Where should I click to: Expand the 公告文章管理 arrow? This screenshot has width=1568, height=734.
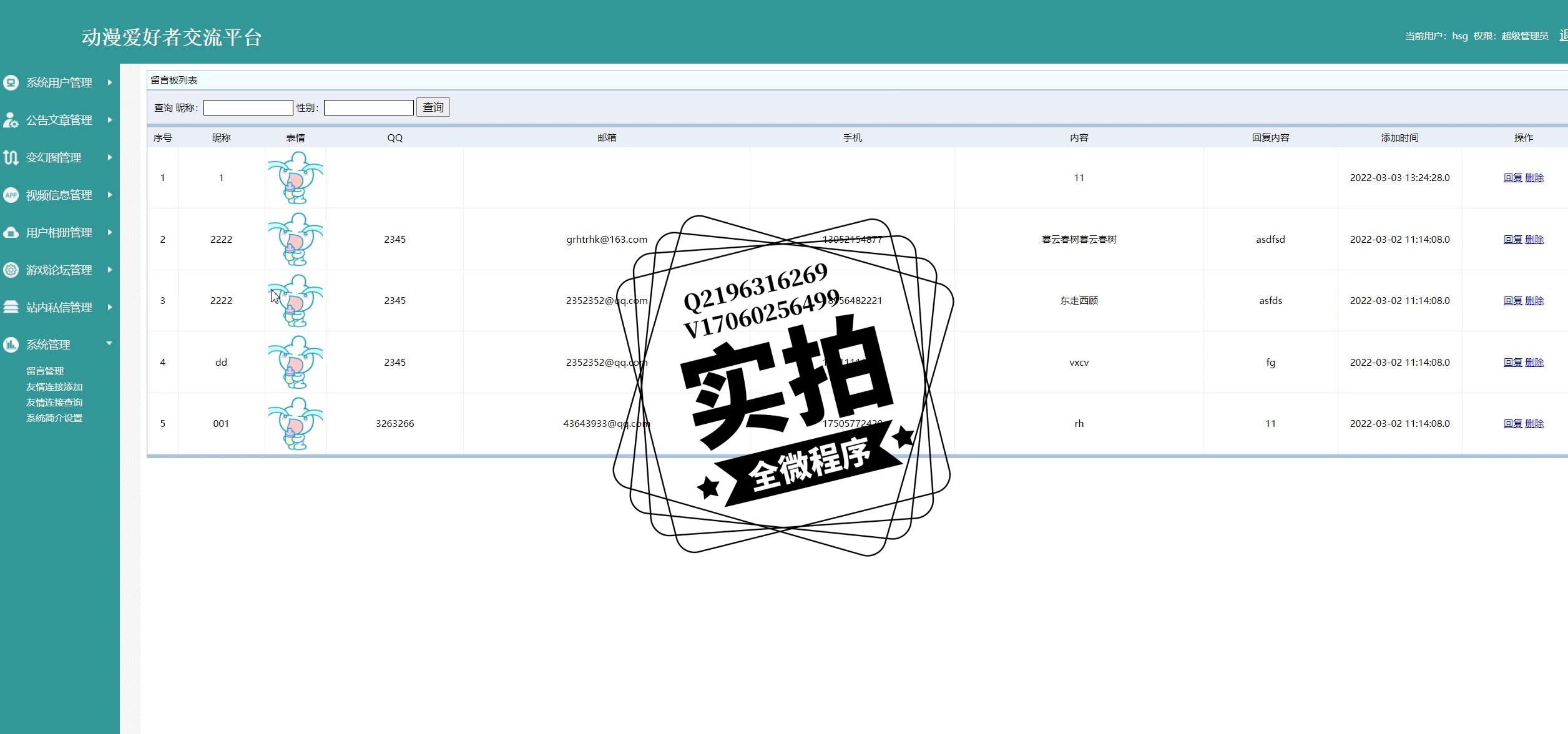click(110, 120)
